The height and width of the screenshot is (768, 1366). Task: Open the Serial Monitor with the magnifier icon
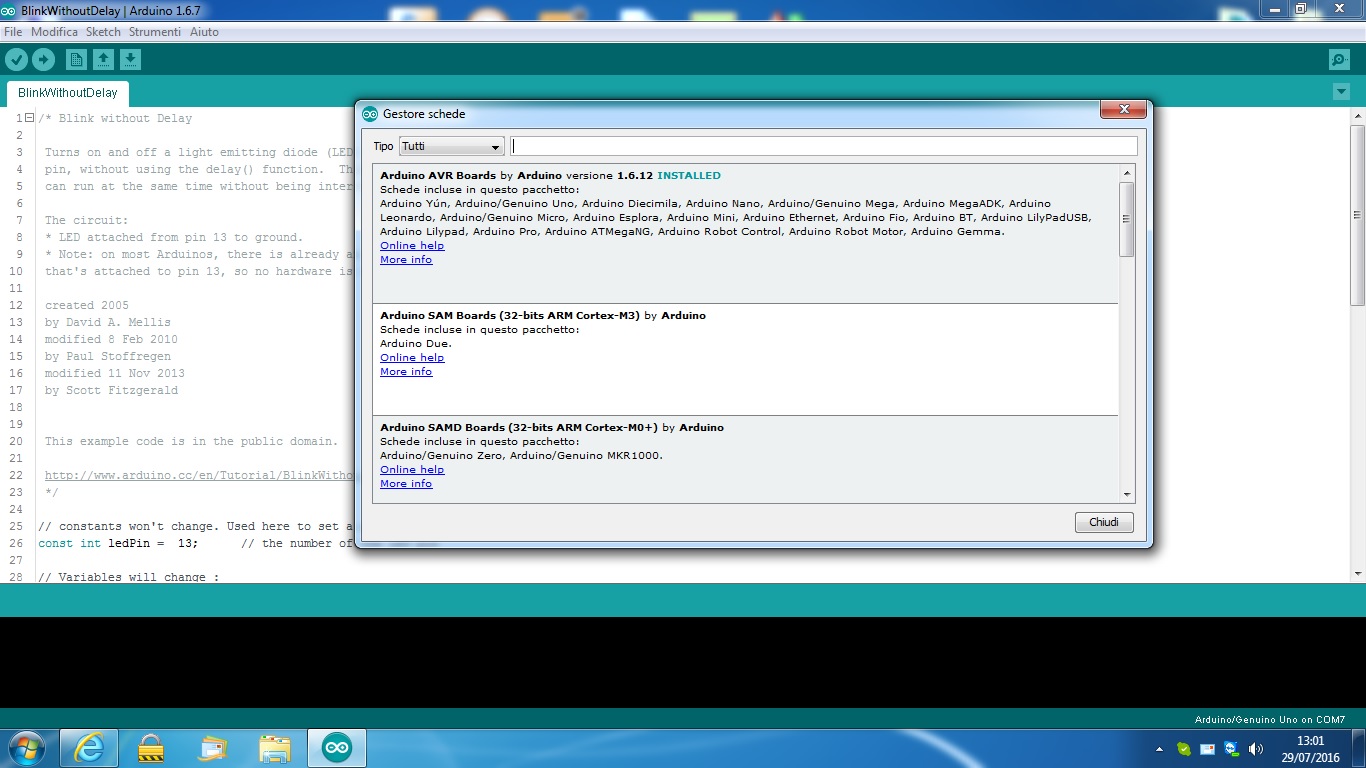click(x=1338, y=59)
